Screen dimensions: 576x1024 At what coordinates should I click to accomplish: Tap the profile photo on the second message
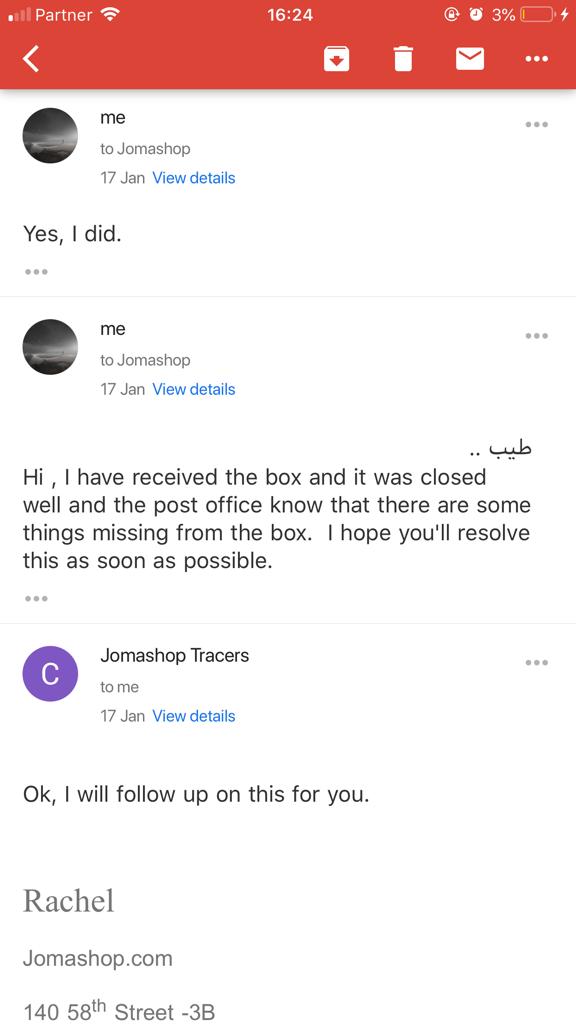click(x=50, y=347)
